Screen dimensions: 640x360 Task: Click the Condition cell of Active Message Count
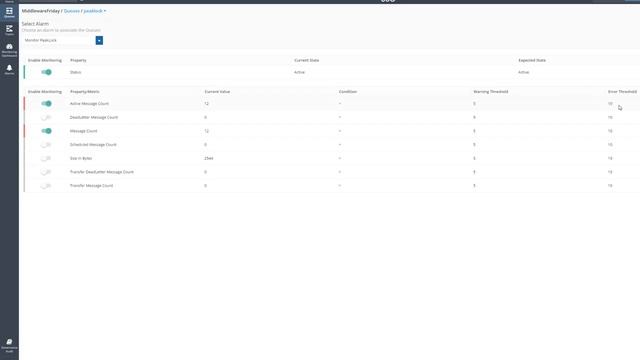pyautogui.click(x=340, y=104)
